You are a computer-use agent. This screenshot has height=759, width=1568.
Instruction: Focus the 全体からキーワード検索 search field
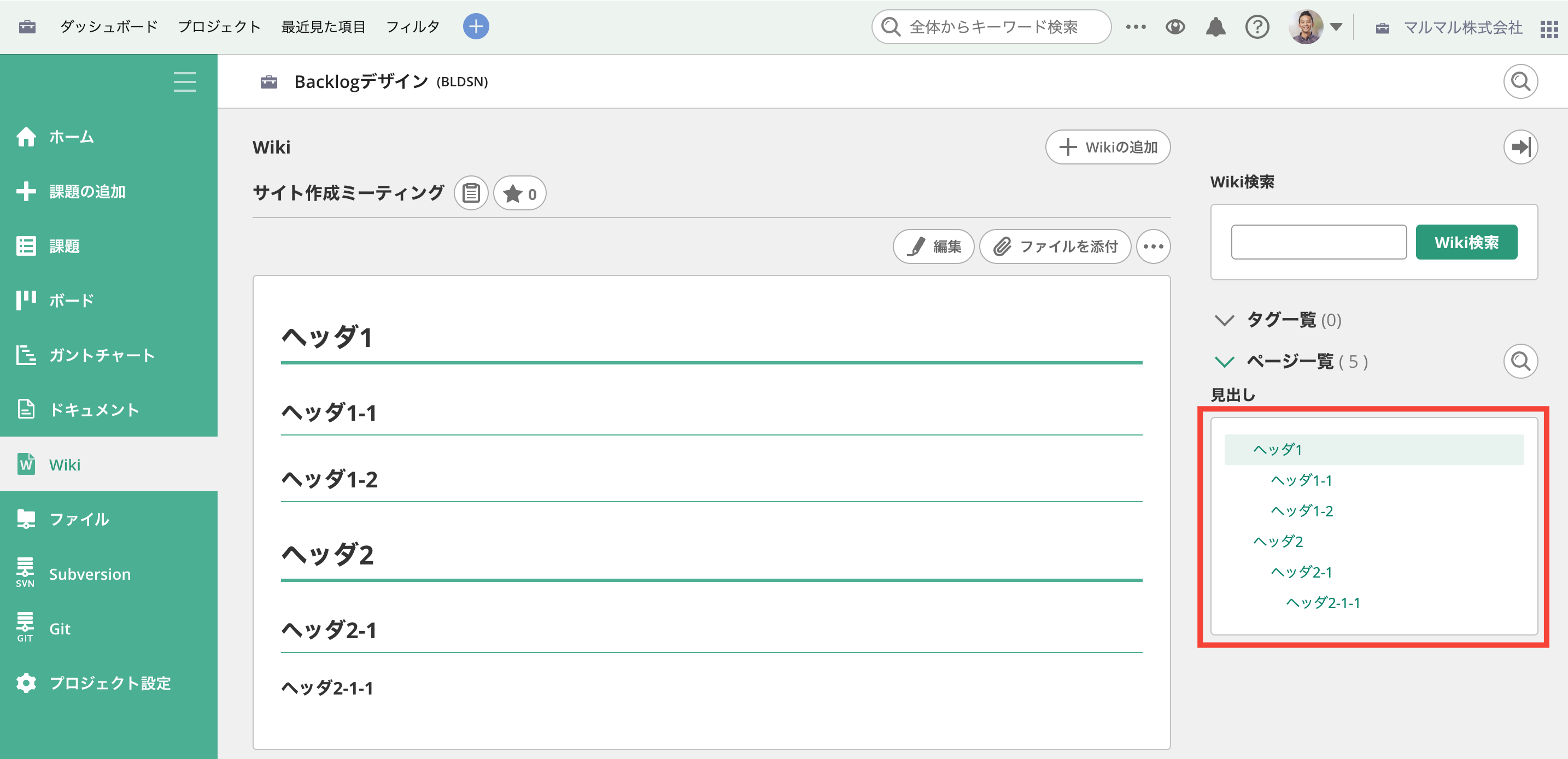click(x=992, y=27)
